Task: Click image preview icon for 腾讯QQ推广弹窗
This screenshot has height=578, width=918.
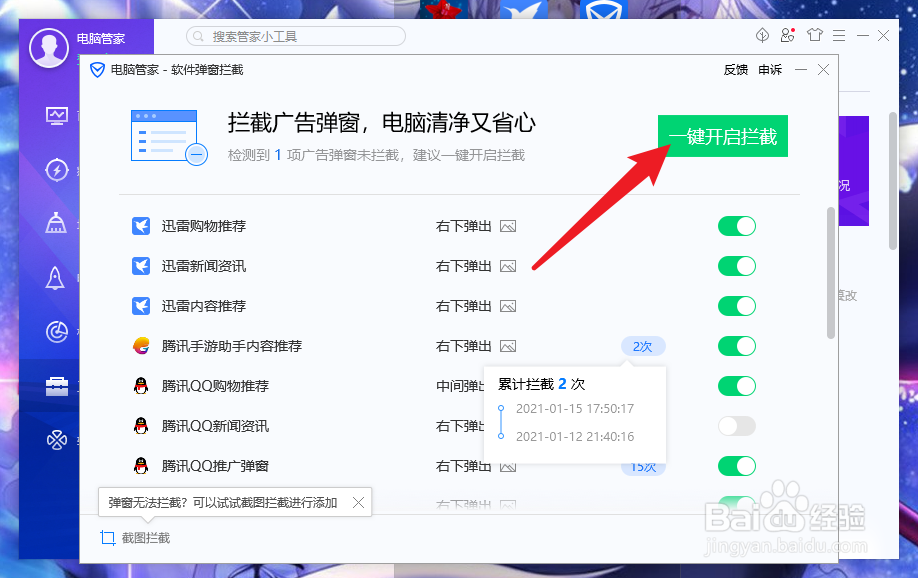Action: click(508, 467)
